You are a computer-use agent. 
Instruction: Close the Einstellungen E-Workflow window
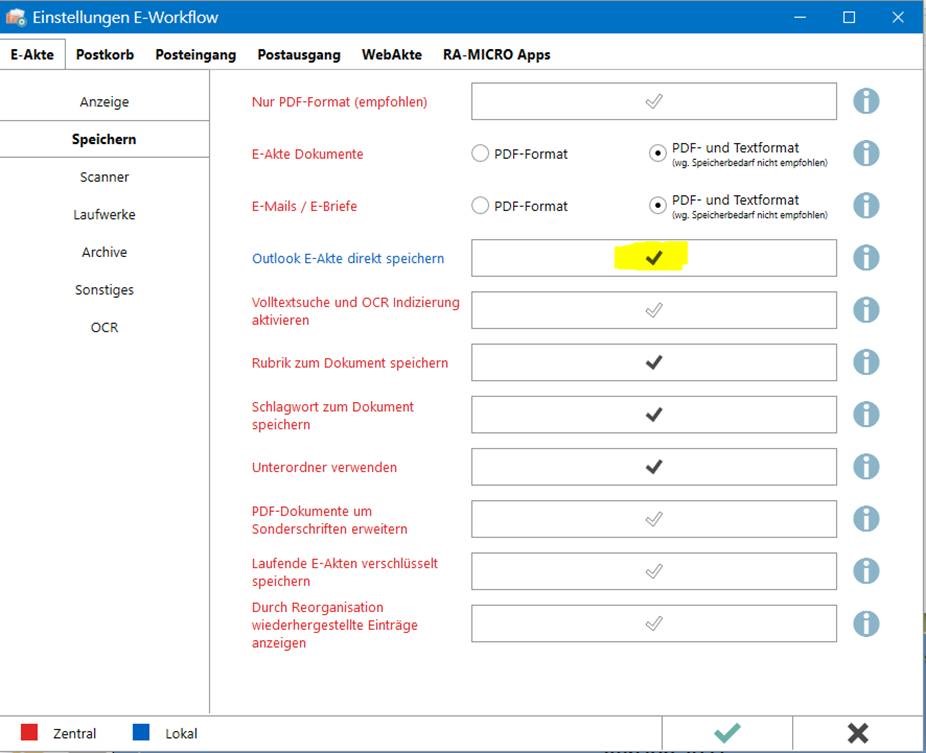[898, 17]
